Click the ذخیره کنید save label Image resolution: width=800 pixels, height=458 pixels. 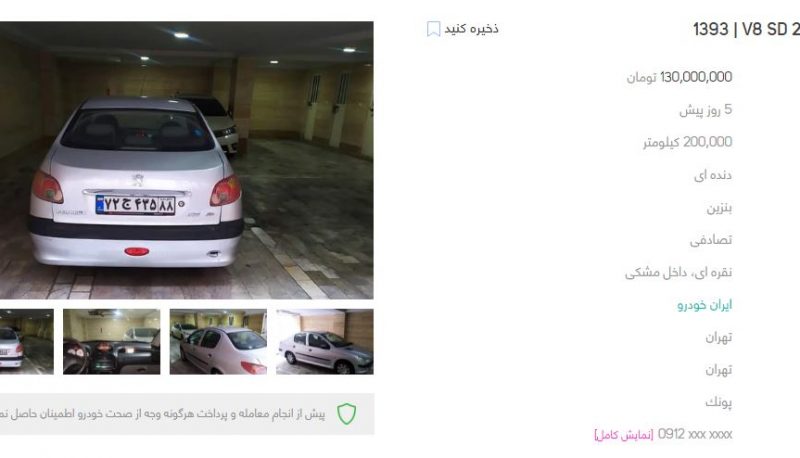[x=471, y=29]
